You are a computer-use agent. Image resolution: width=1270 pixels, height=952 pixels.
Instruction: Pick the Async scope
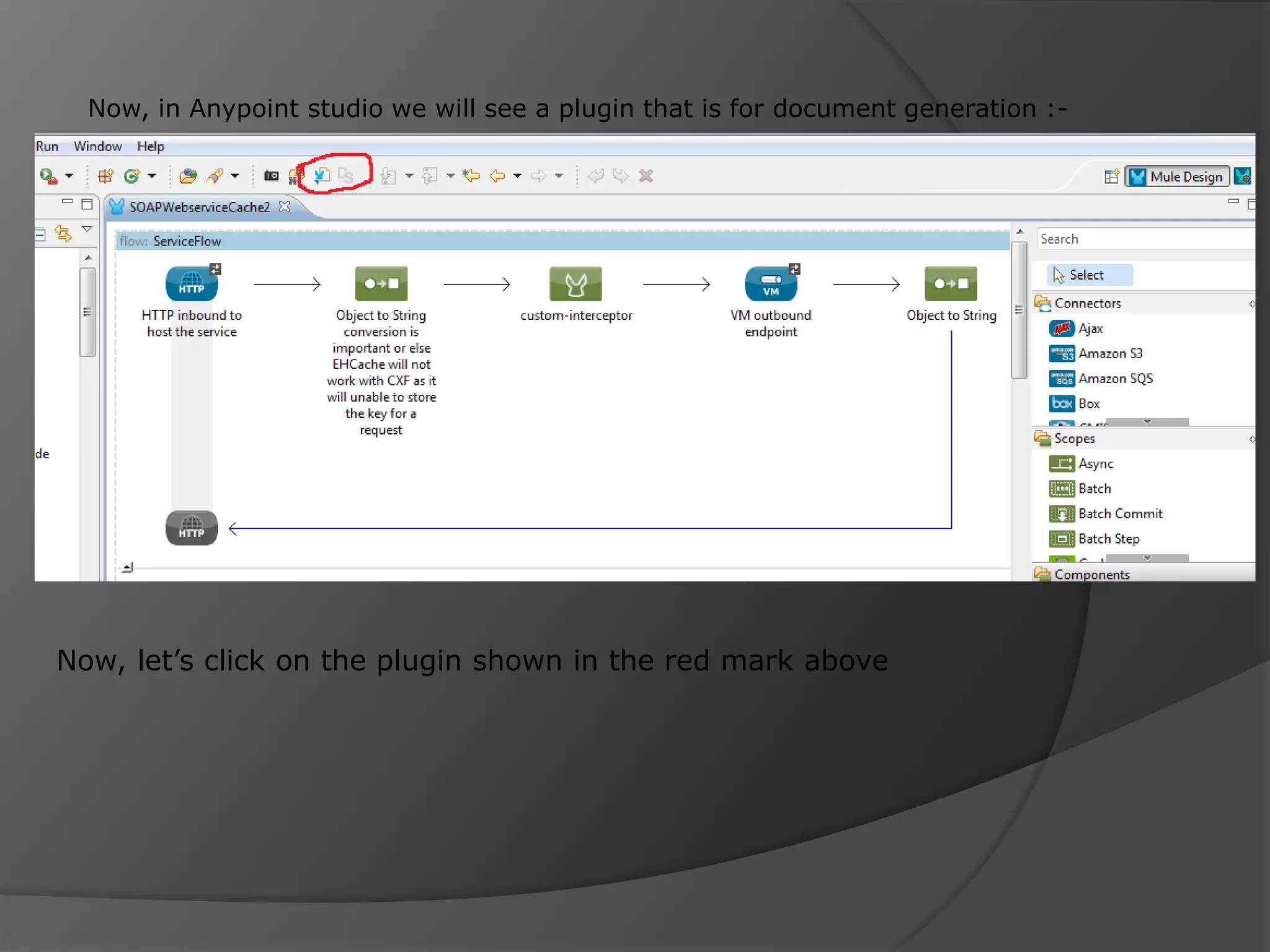1082,464
